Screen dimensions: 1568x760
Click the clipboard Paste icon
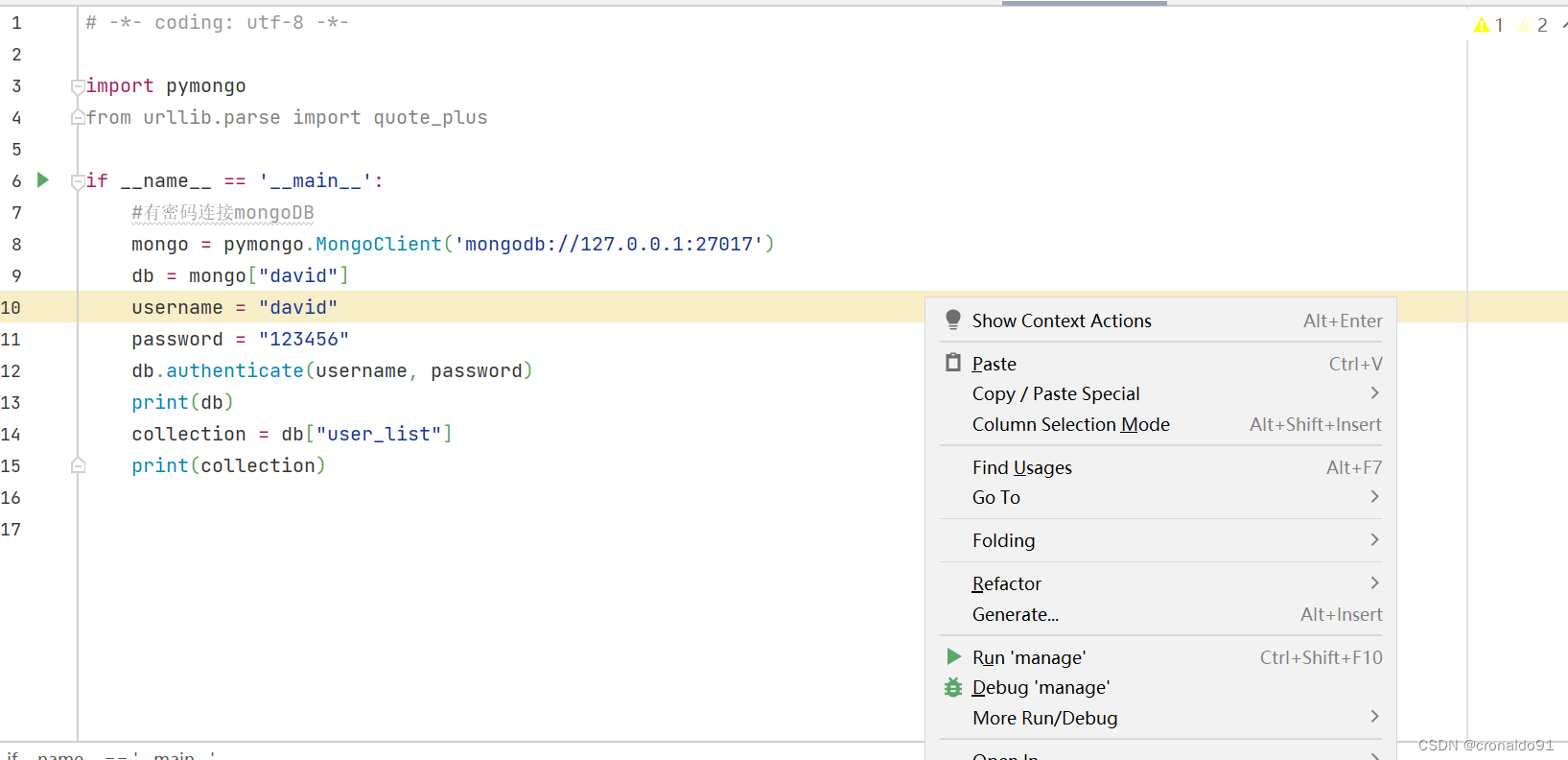click(x=953, y=363)
